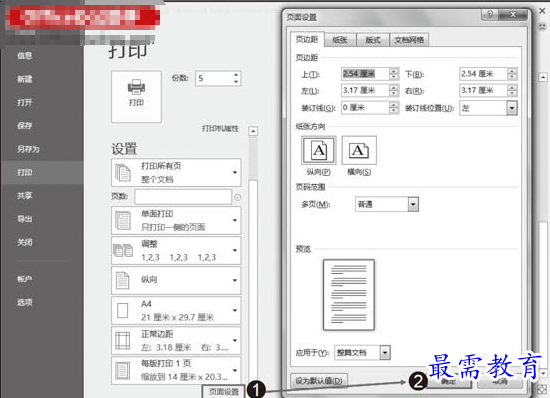The height and width of the screenshot is (398, 550).
Task: Click the OK button in Page Setup
Action: 449,381
